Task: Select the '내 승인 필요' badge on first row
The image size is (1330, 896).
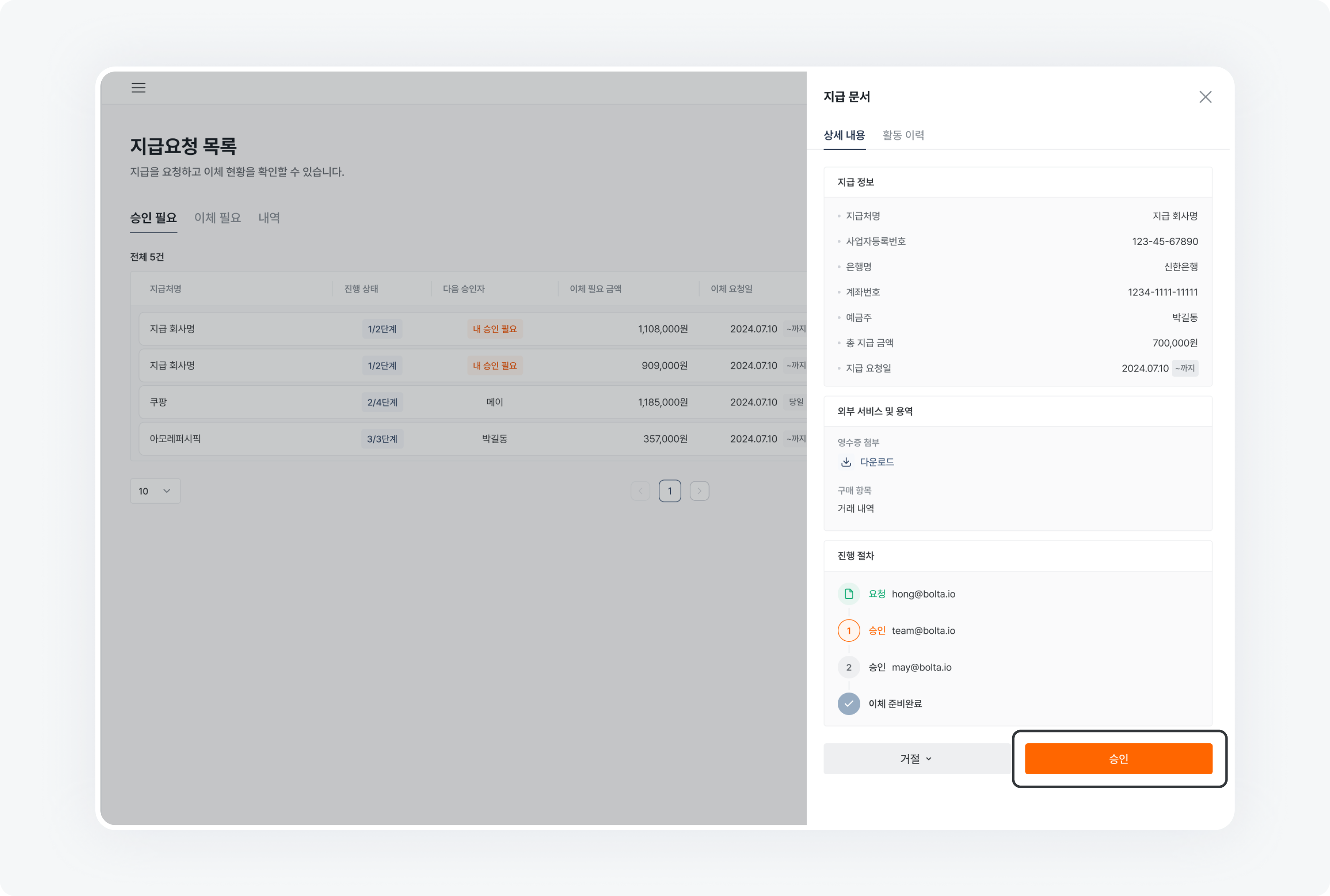Action: point(494,328)
